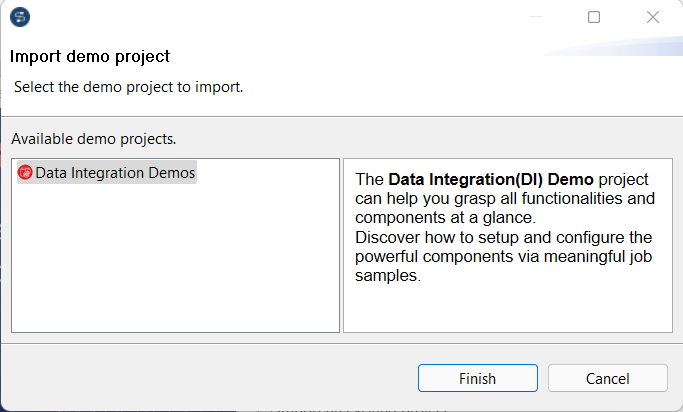The height and width of the screenshot is (412, 683).
Task: Click the 'grasp all functionalities' description line
Action: click(x=506, y=198)
